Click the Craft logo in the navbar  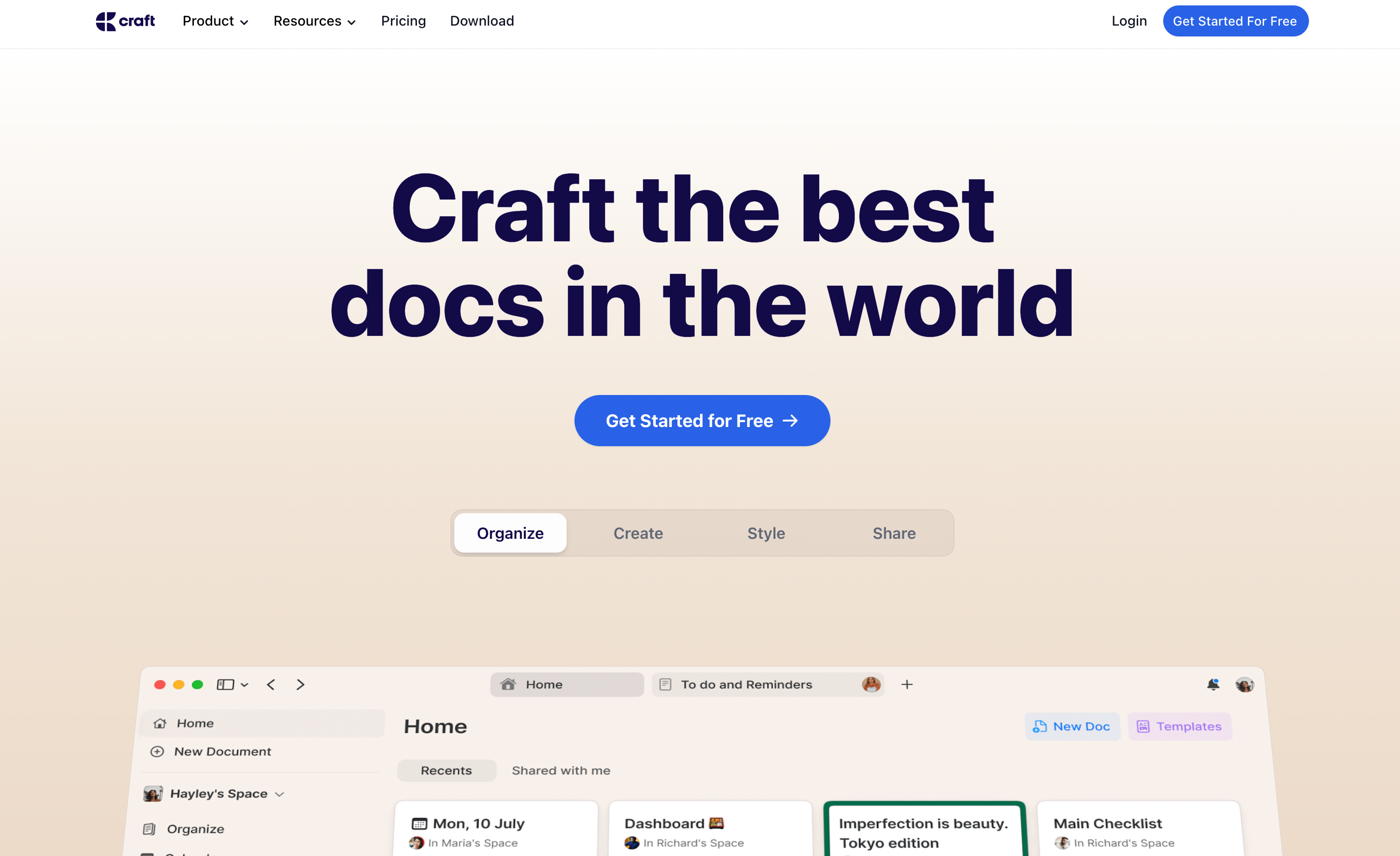pyautogui.click(x=125, y=21)
